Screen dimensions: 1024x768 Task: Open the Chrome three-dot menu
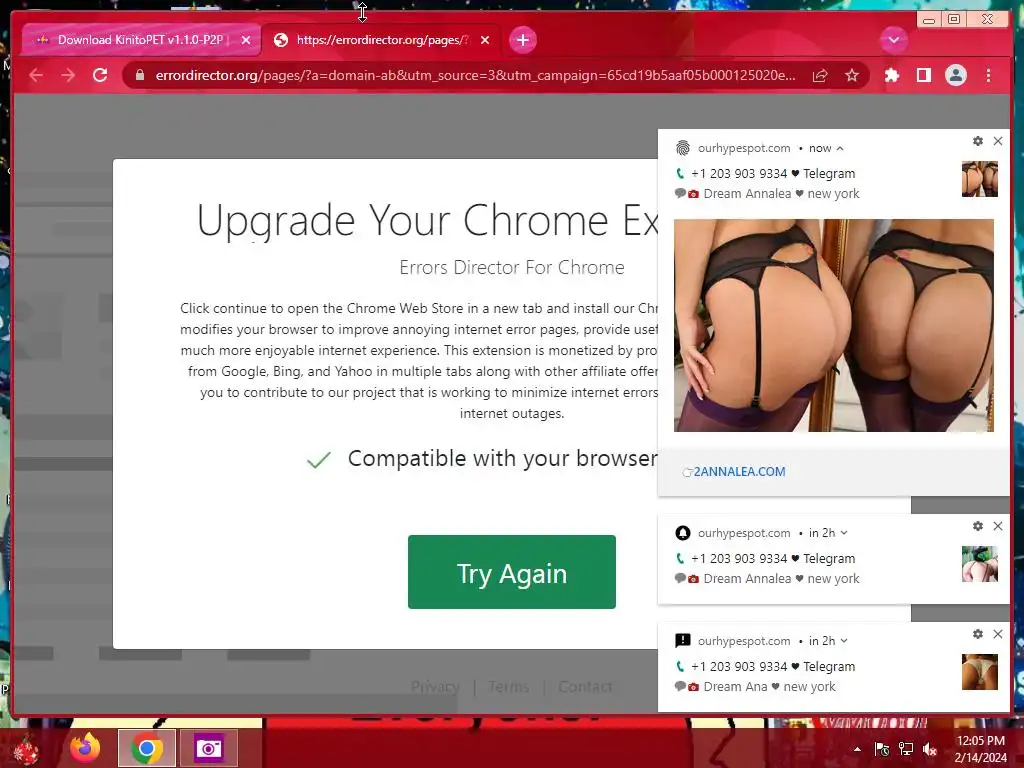tap(989, 76)
